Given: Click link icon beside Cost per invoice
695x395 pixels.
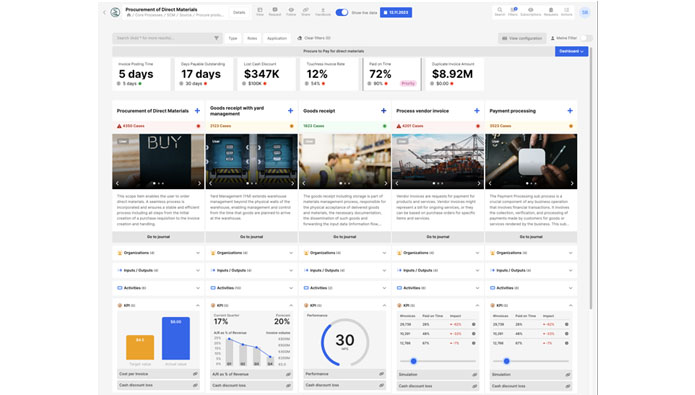Looking at the screenshot, I should click(x=195, y=374).
